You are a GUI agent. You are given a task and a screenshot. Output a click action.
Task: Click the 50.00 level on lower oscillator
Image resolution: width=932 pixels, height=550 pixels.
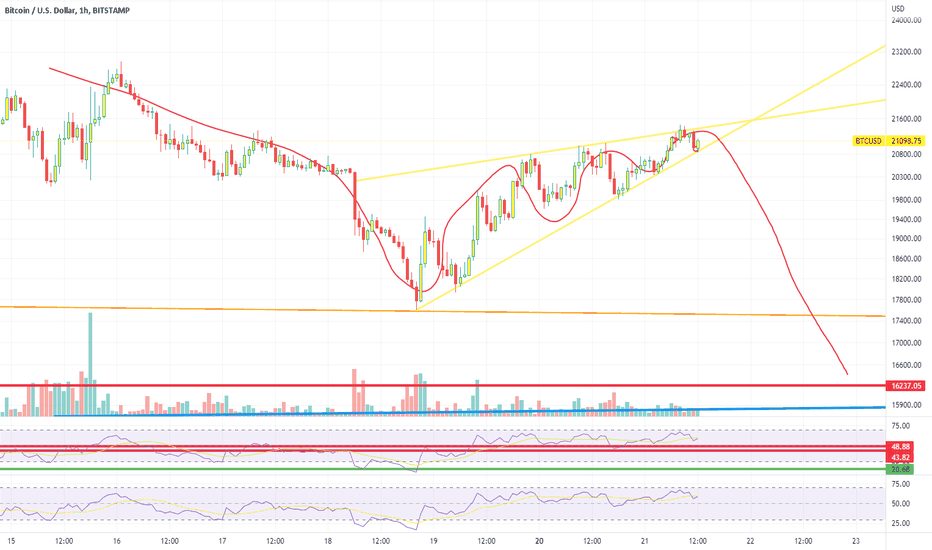pos(901,504)
